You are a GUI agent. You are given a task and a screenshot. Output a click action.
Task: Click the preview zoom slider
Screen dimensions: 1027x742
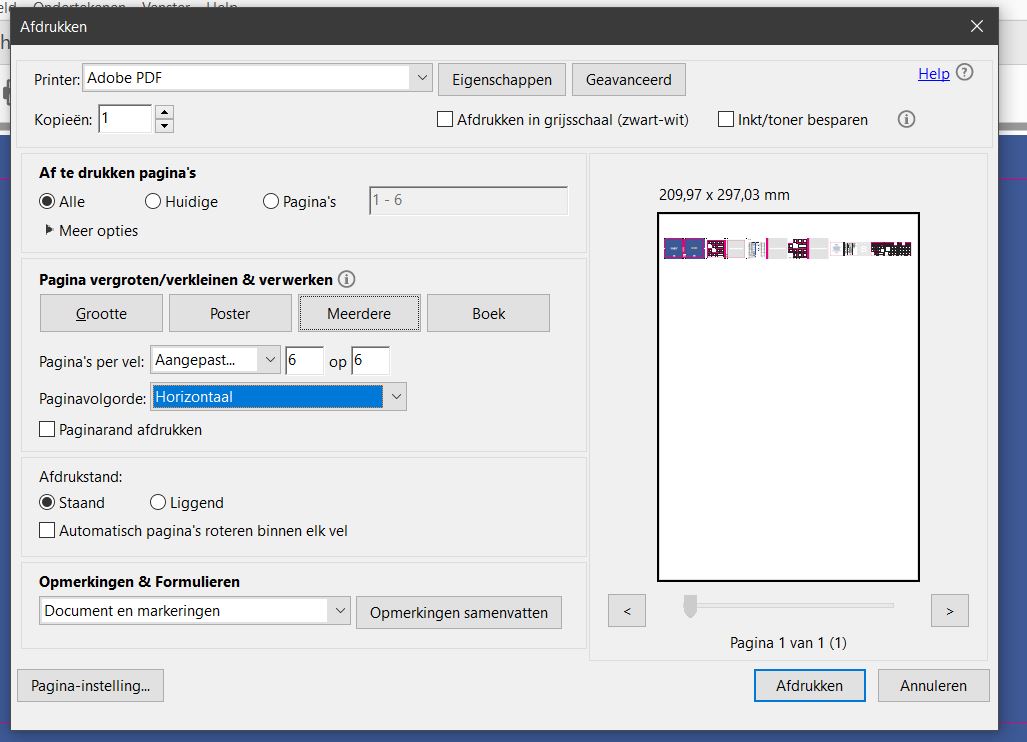pos(688,604)
